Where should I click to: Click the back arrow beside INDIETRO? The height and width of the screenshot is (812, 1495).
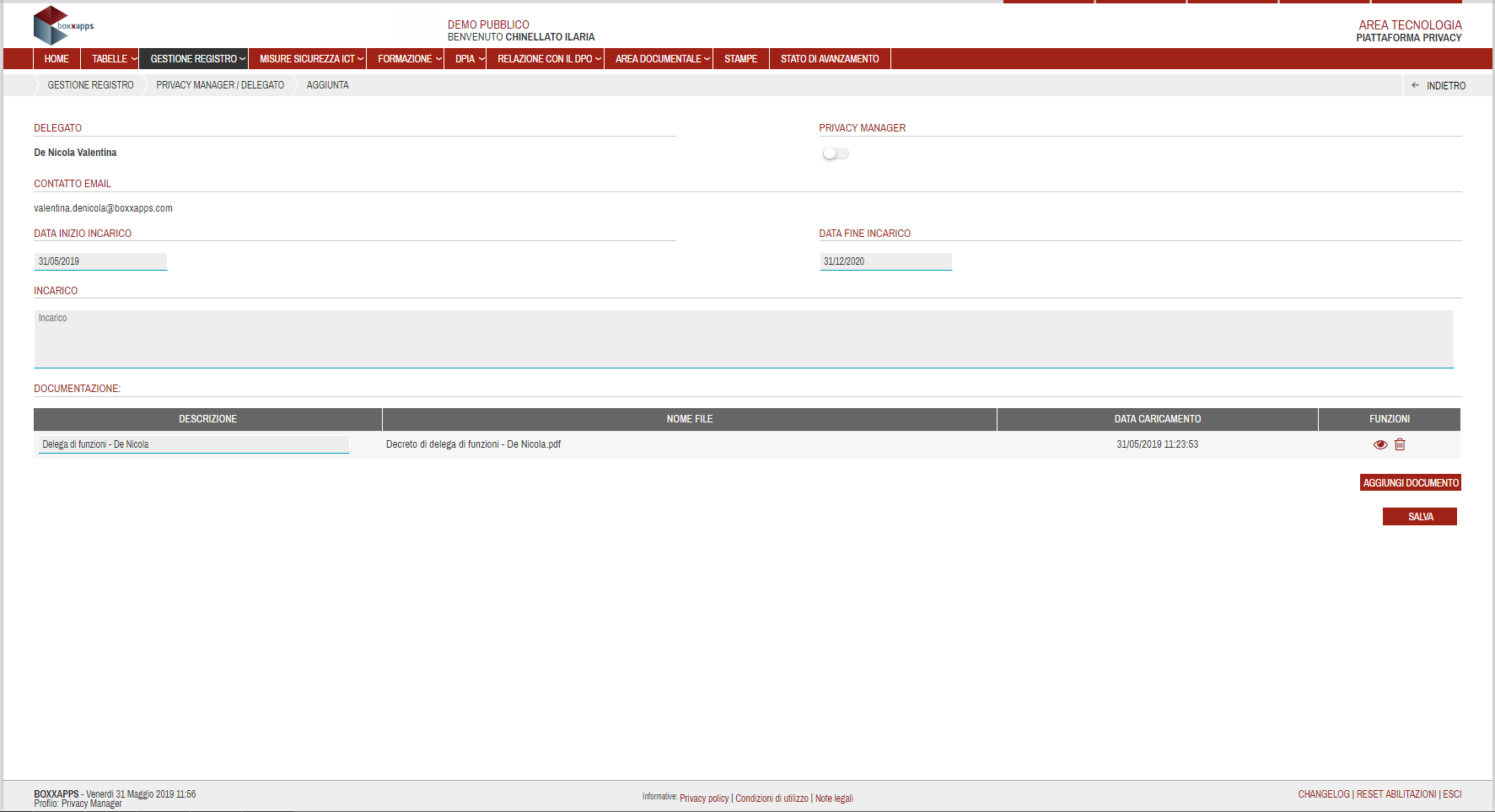point(1415,85)
